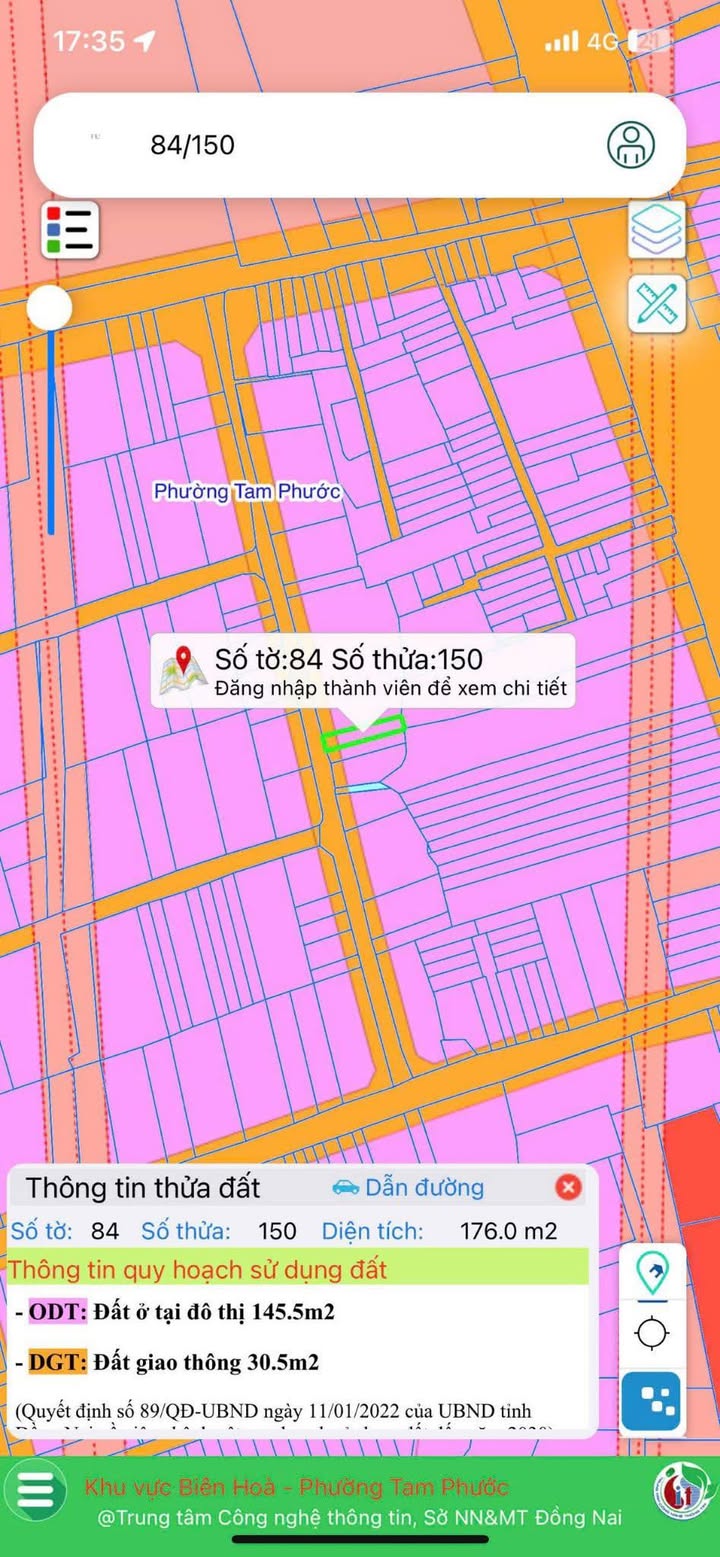Select the green outlined parcel on map
The height and width of the screenshot is (1557, 720).
click(x=364, y=733)
